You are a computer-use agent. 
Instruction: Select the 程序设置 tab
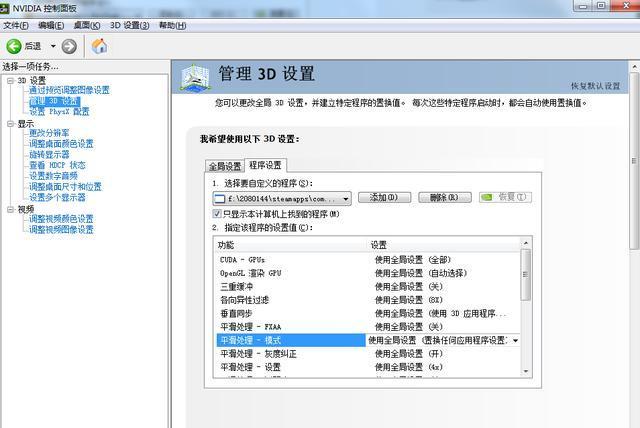pos(265,165)
